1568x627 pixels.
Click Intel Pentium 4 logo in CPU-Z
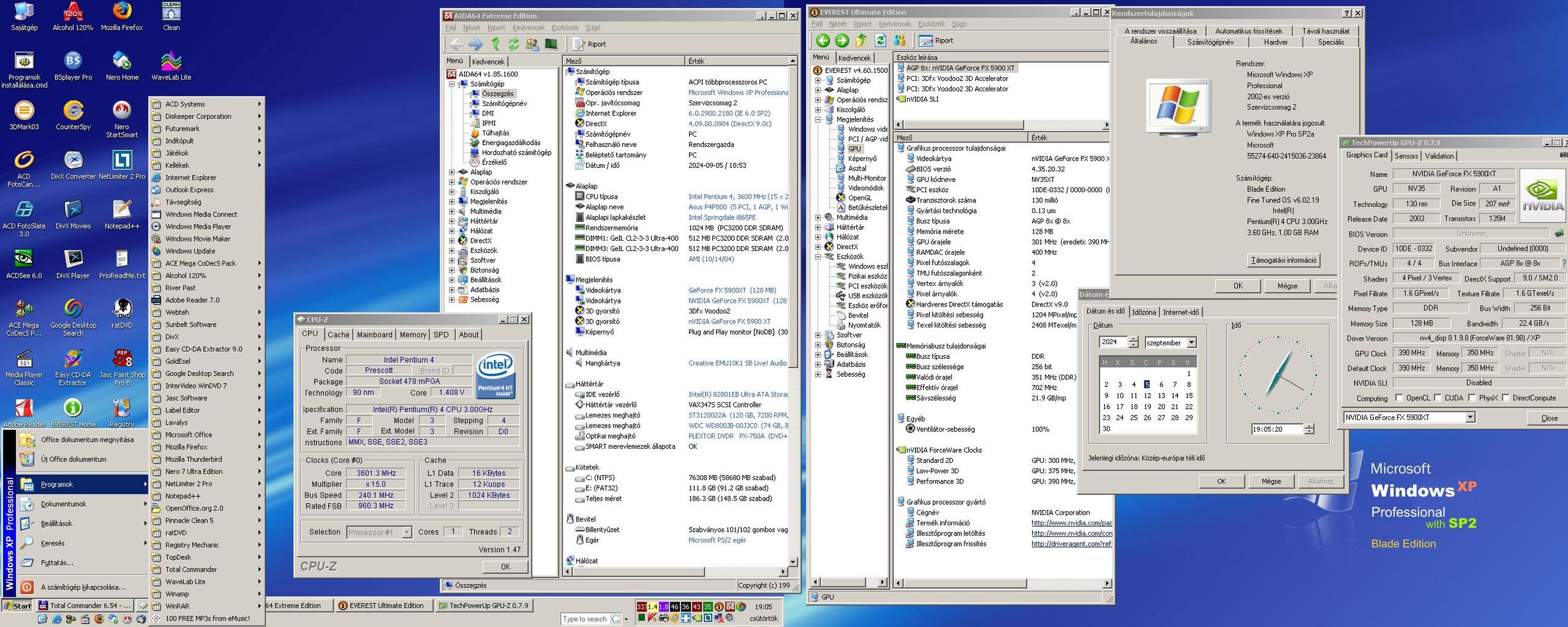click(496, 374)
